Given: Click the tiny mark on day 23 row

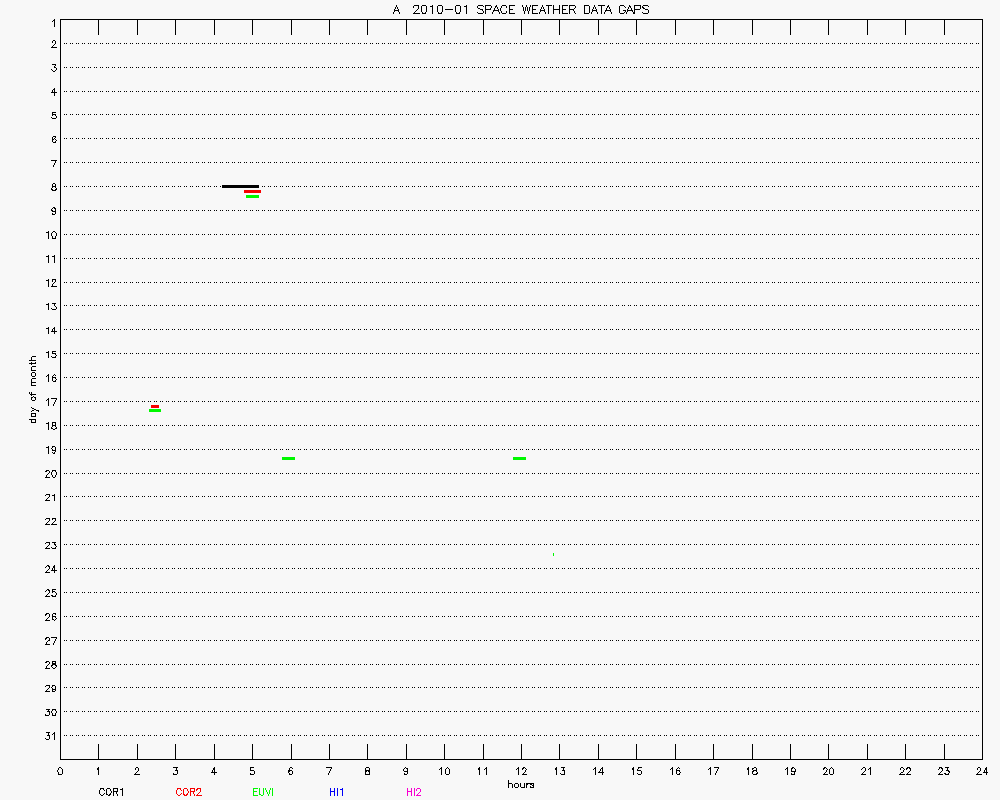Looking at the screenshot, I should 553,554.
